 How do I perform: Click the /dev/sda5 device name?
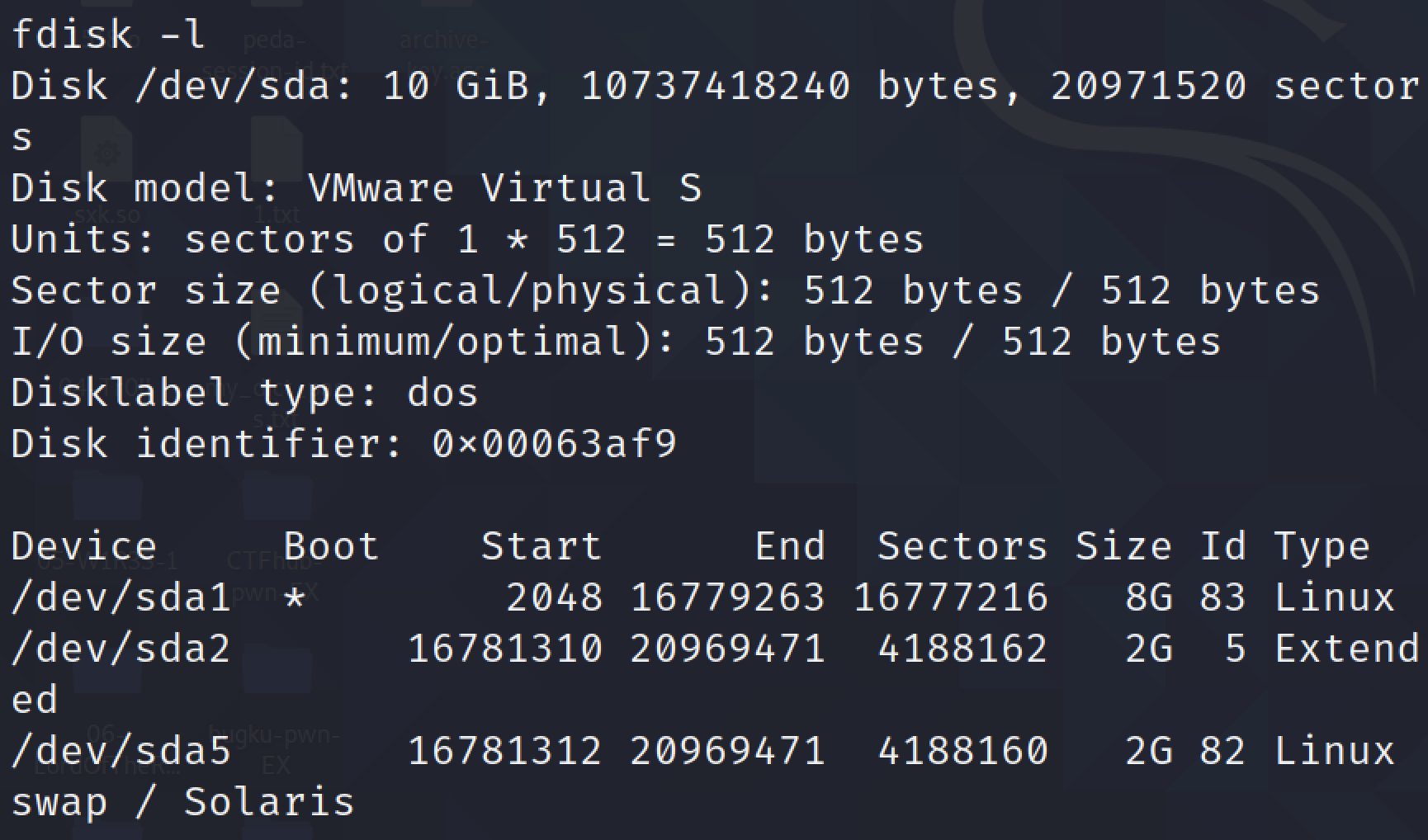click(x=121, y=751)
